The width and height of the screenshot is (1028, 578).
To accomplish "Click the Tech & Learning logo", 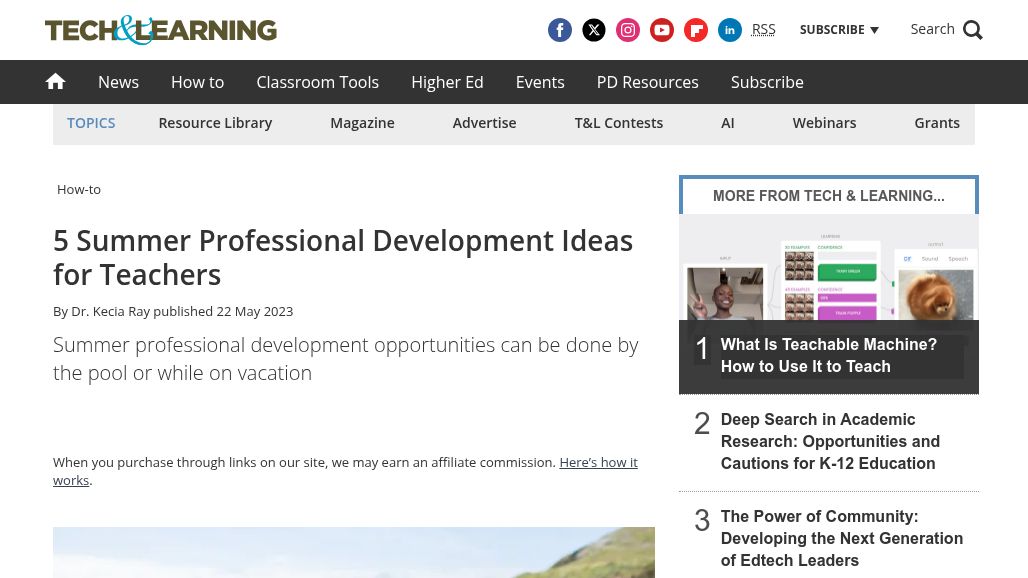I will coord(161,30).
